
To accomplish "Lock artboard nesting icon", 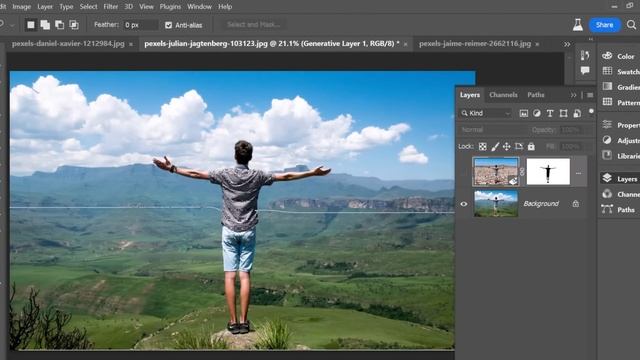I will (x=519, y=147).
